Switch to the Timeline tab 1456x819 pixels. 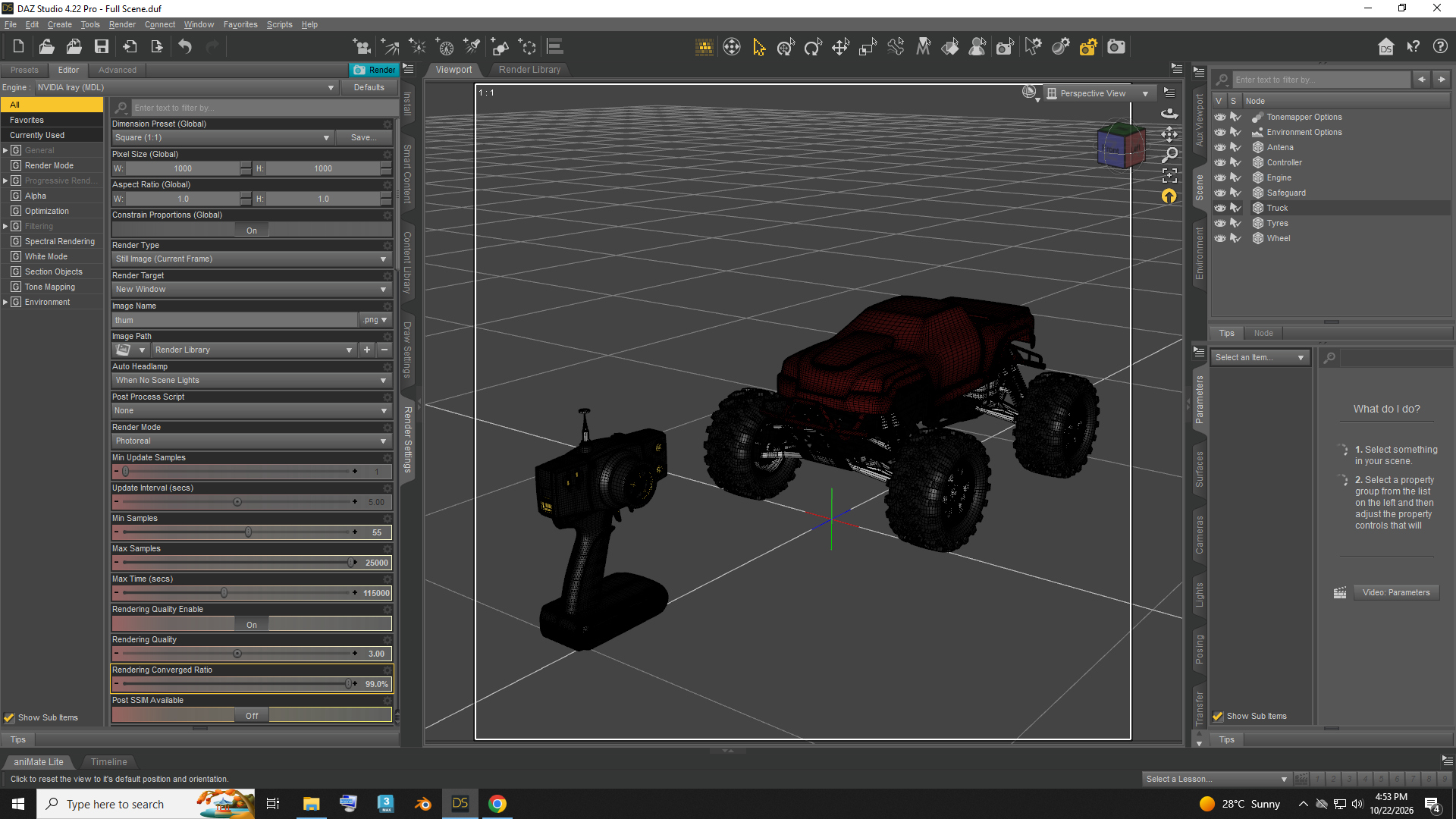[x=109, y=761]
